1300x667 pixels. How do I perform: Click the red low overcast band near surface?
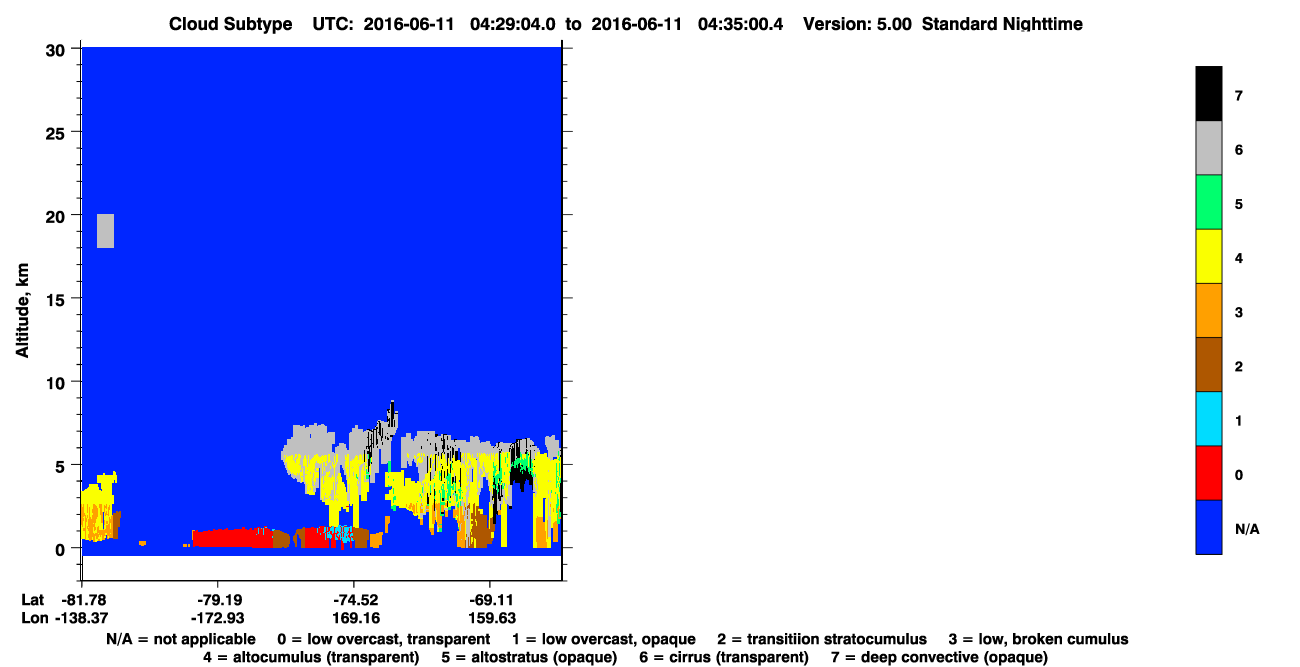pos(231,538)
